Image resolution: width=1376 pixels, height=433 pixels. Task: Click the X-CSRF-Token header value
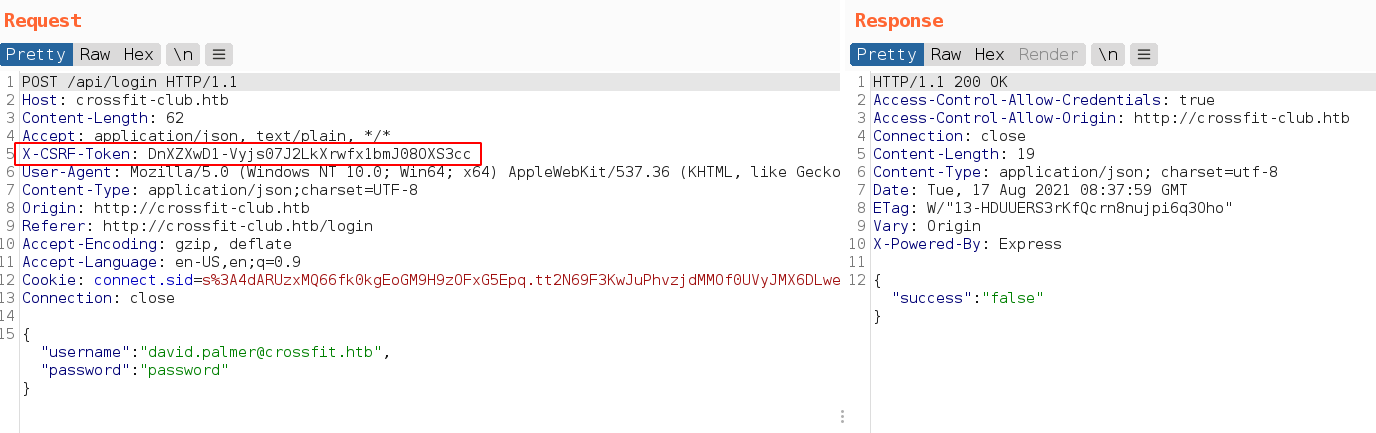point(308,154)
